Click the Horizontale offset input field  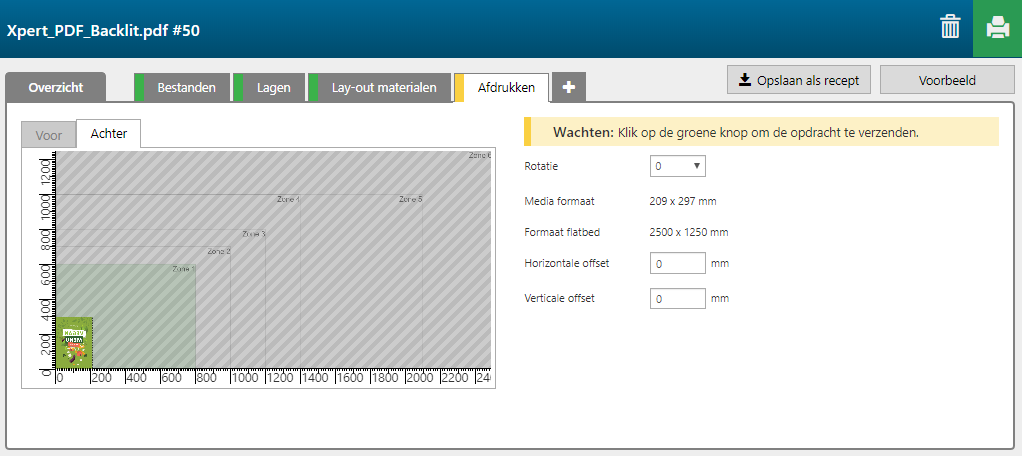(x=677, y=265)
